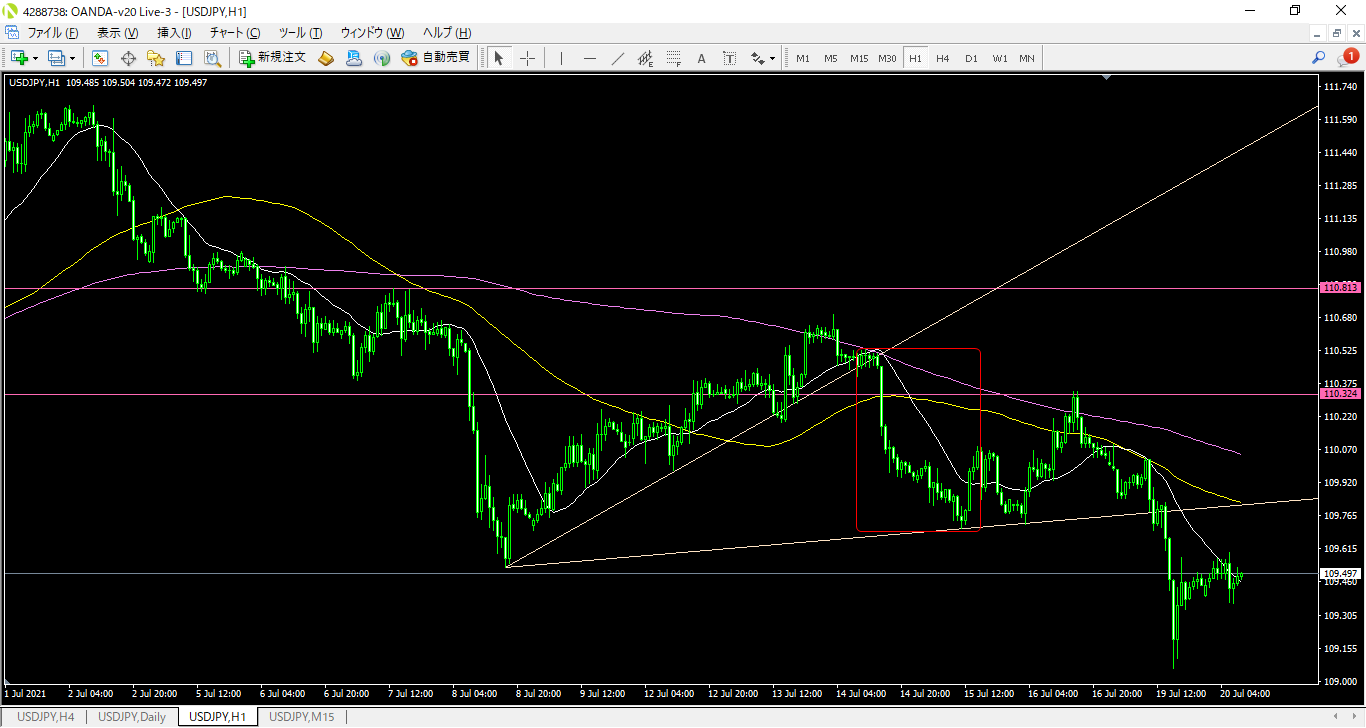Open the arrows objects dropdown
The height and width of the screenshot is (728, 1366).
coord(772,58)
